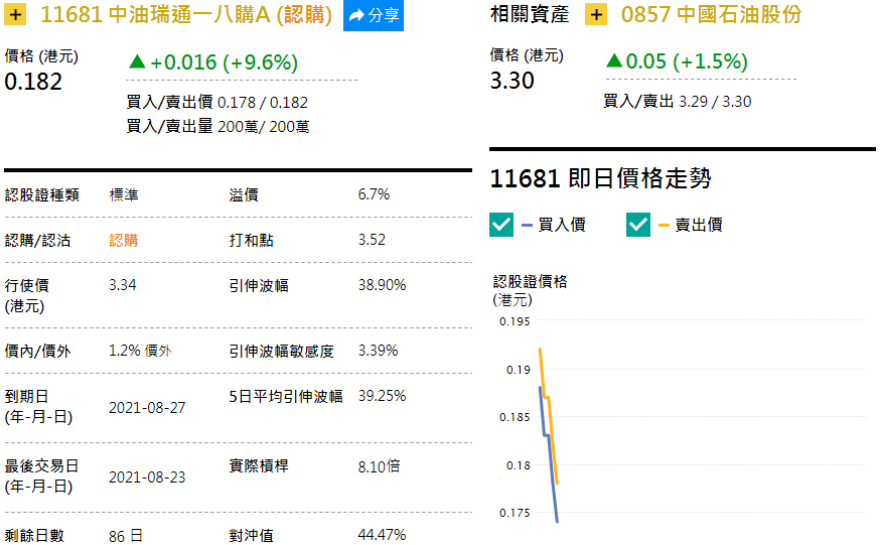Click the 分享 share button

pyautogui.click(x=373, y=15)
